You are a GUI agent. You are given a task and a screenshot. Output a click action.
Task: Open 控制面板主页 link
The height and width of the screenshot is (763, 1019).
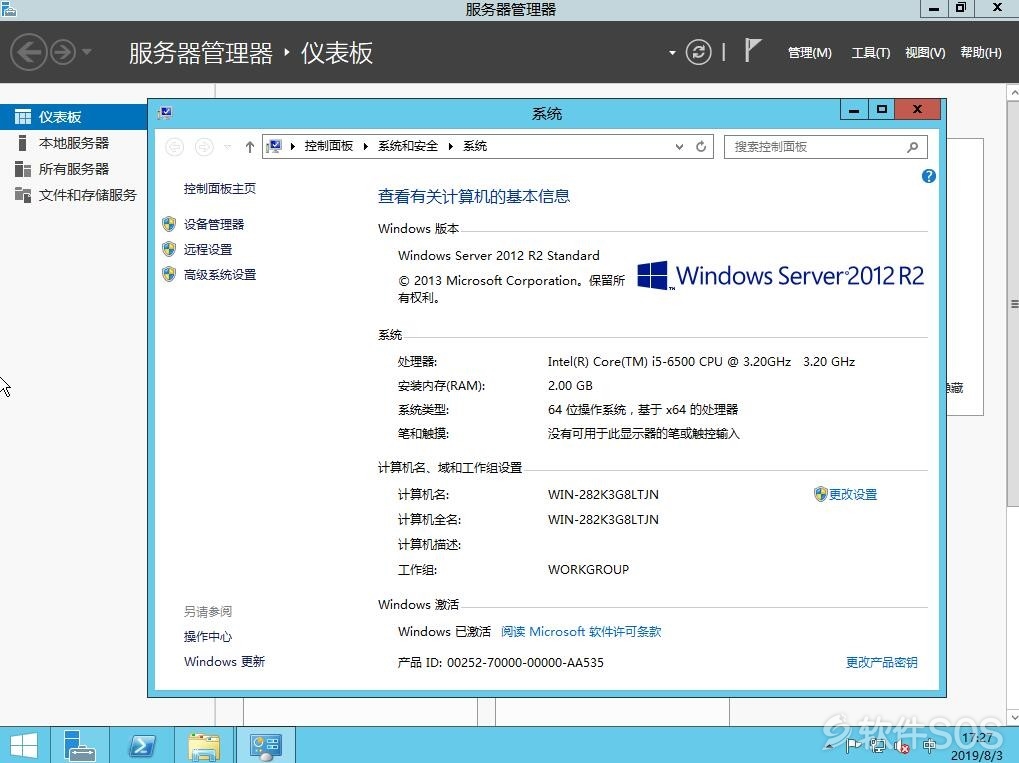point(220,188)
